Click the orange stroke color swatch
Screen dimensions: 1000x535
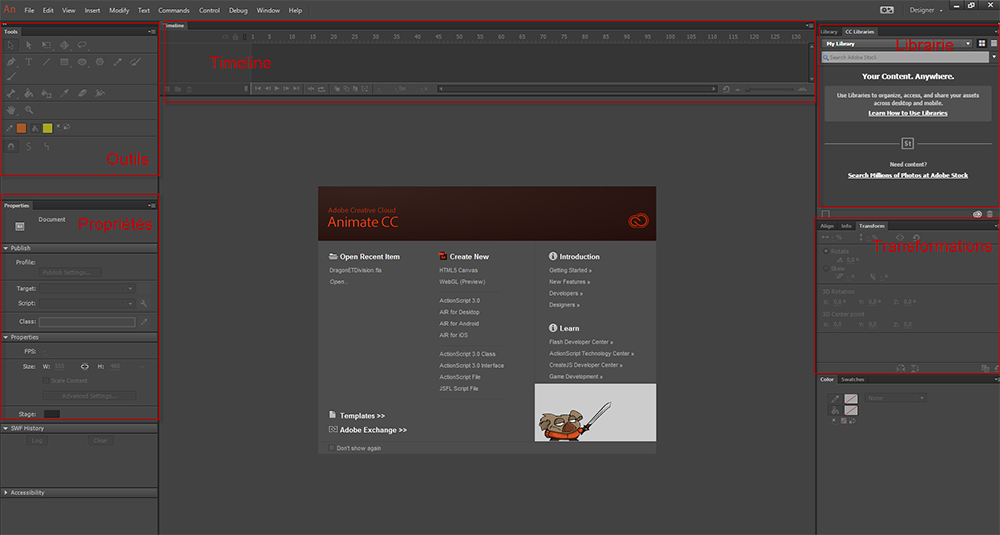[x=21, y=128]
